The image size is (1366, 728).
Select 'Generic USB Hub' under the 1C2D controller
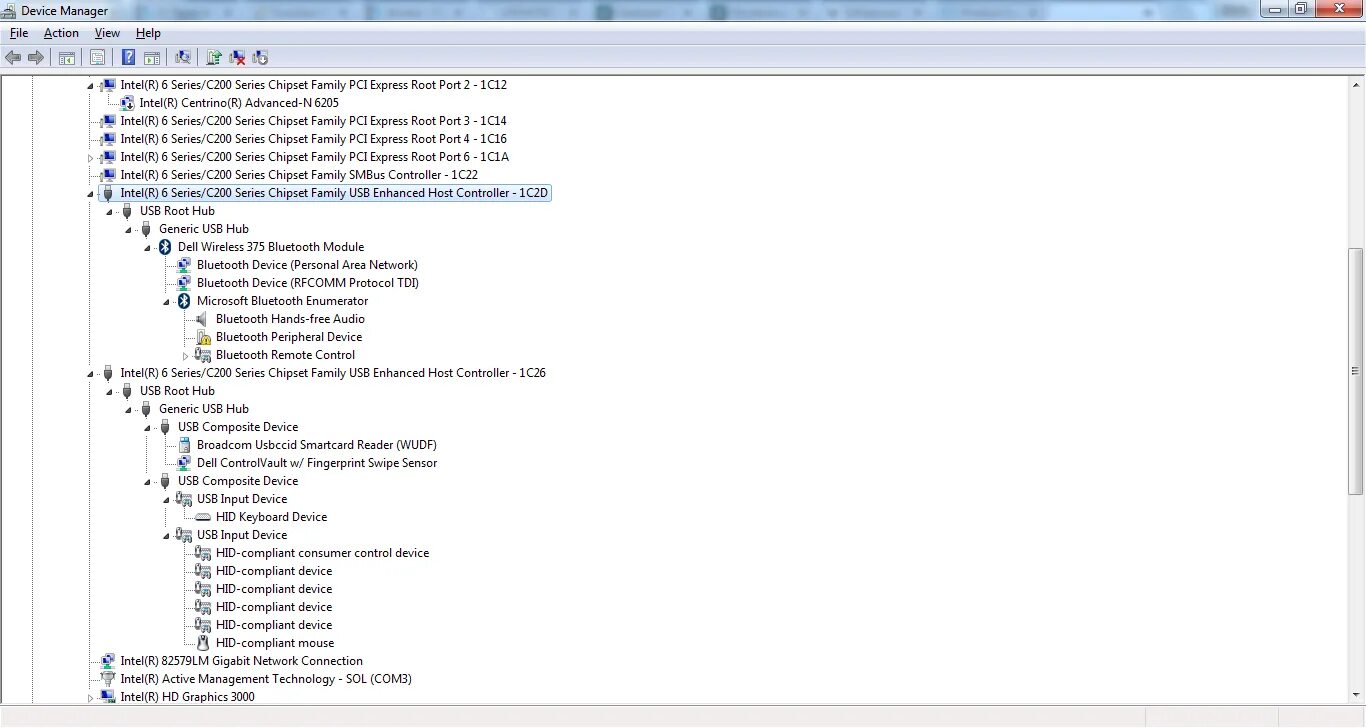204,229
